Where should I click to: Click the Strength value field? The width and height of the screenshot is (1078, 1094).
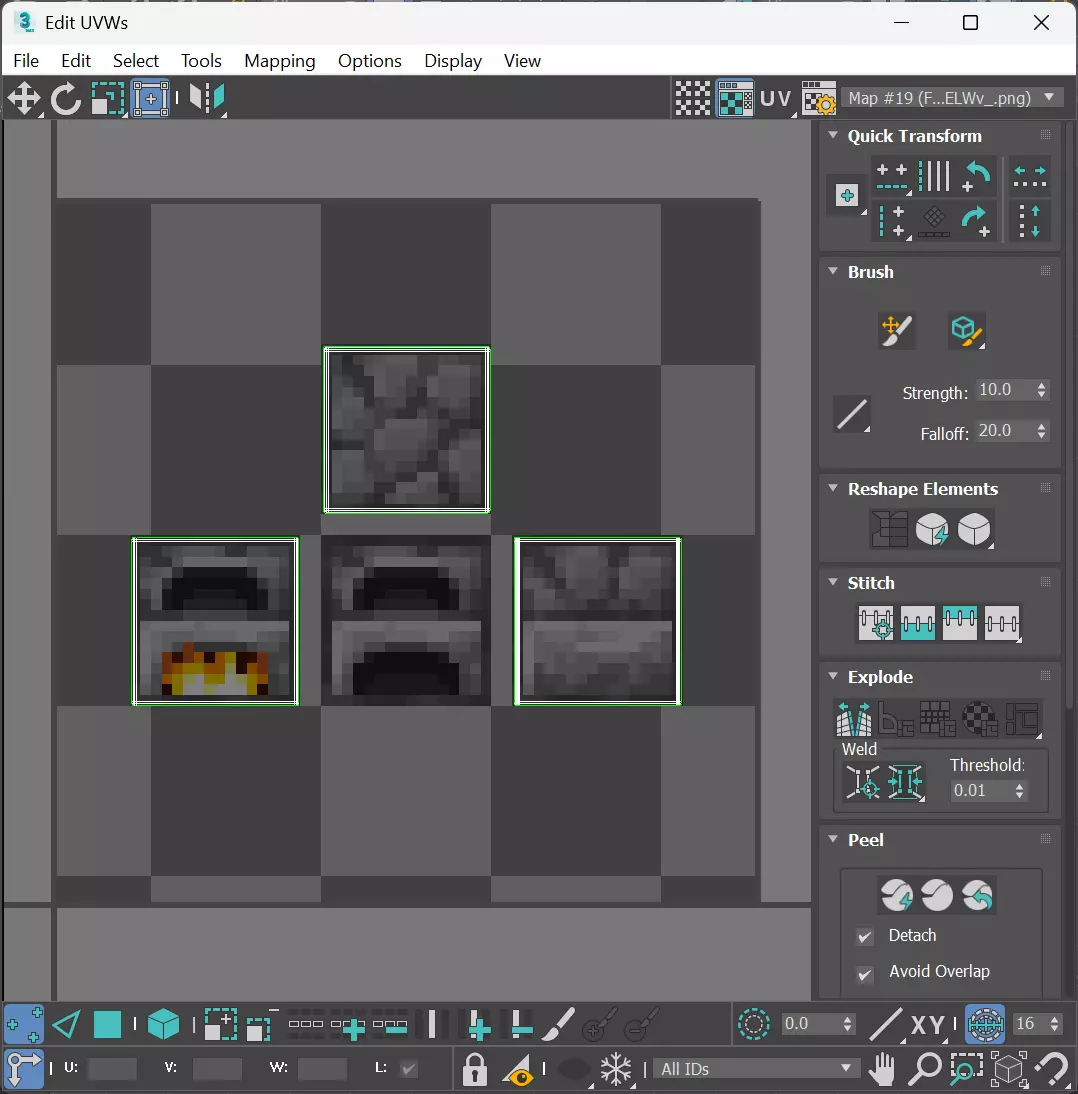(1005, 389)
